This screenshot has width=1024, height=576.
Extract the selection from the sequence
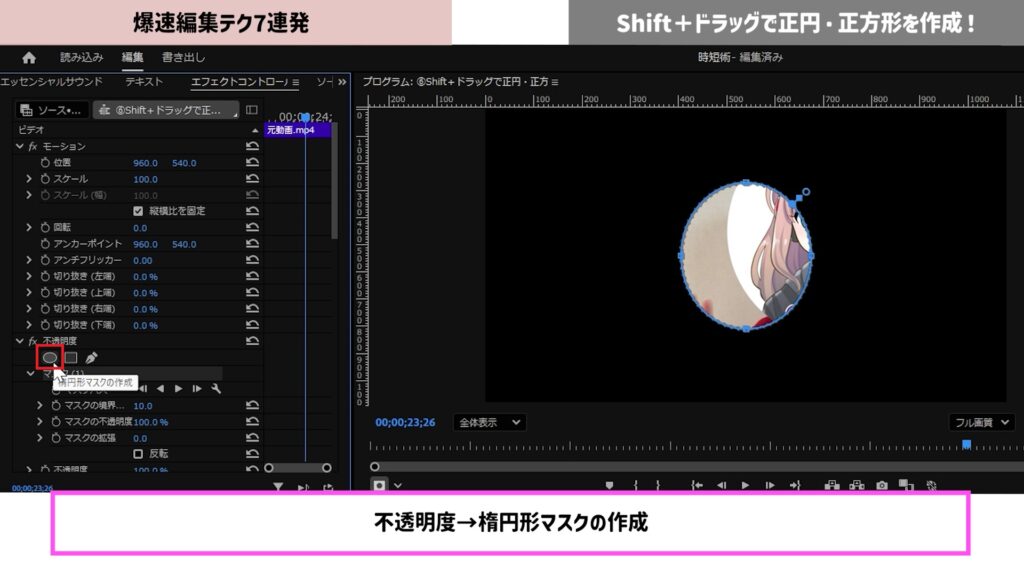click(857, 485)
